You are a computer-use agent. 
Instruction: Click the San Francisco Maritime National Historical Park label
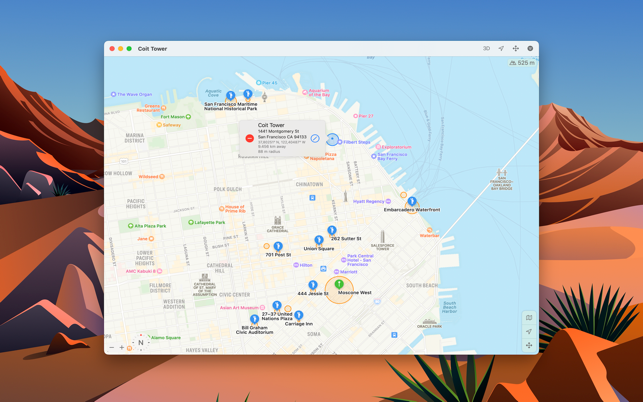pyautogui.click(x=230, y=107)
